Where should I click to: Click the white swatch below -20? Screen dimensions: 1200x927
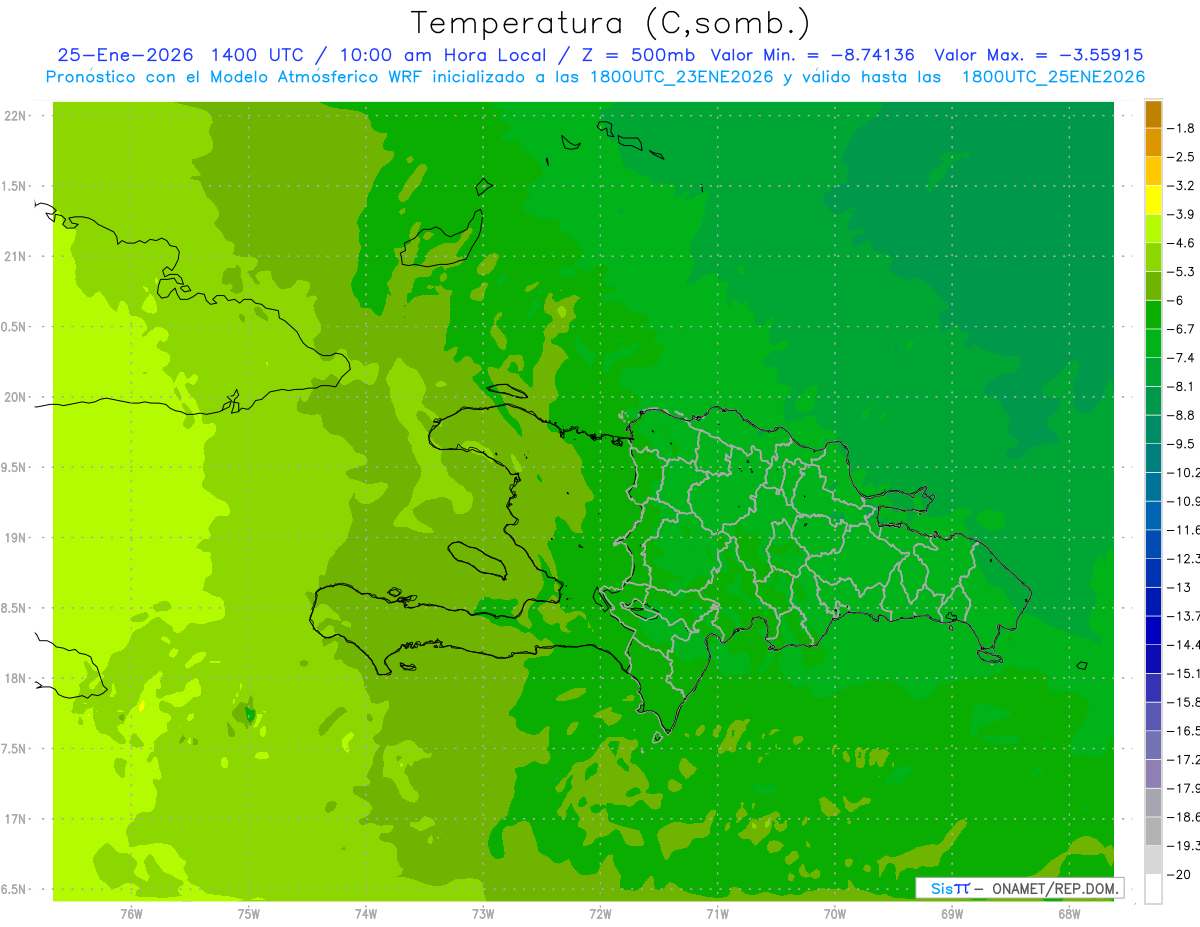1153,889
